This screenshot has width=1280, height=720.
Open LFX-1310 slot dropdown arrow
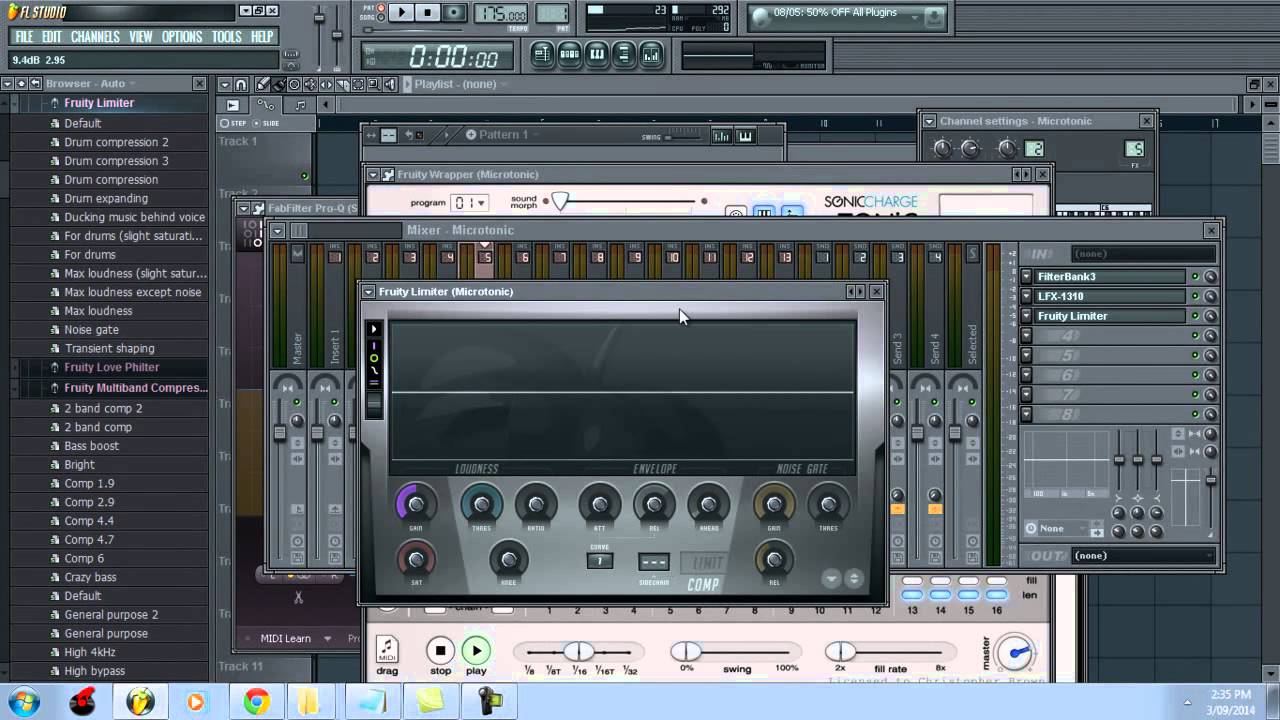coord(1026,297)
